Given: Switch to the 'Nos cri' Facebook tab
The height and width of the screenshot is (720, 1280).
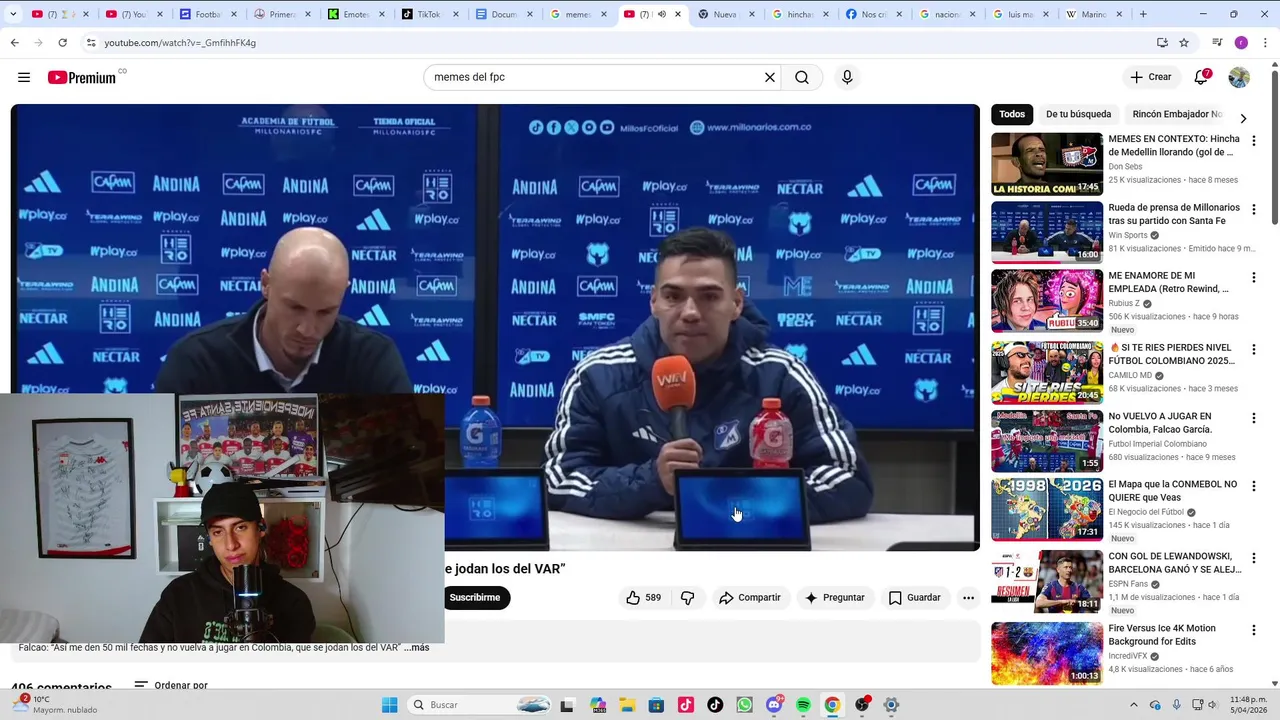Looking at the screenshot, I should [873, 14].
